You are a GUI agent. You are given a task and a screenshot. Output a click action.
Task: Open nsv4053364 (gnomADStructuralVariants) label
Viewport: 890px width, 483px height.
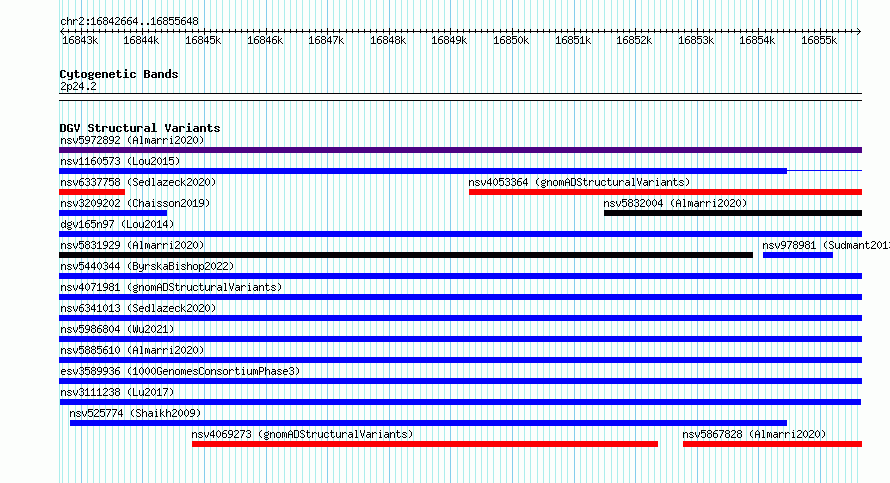click(x=579, y=182)
